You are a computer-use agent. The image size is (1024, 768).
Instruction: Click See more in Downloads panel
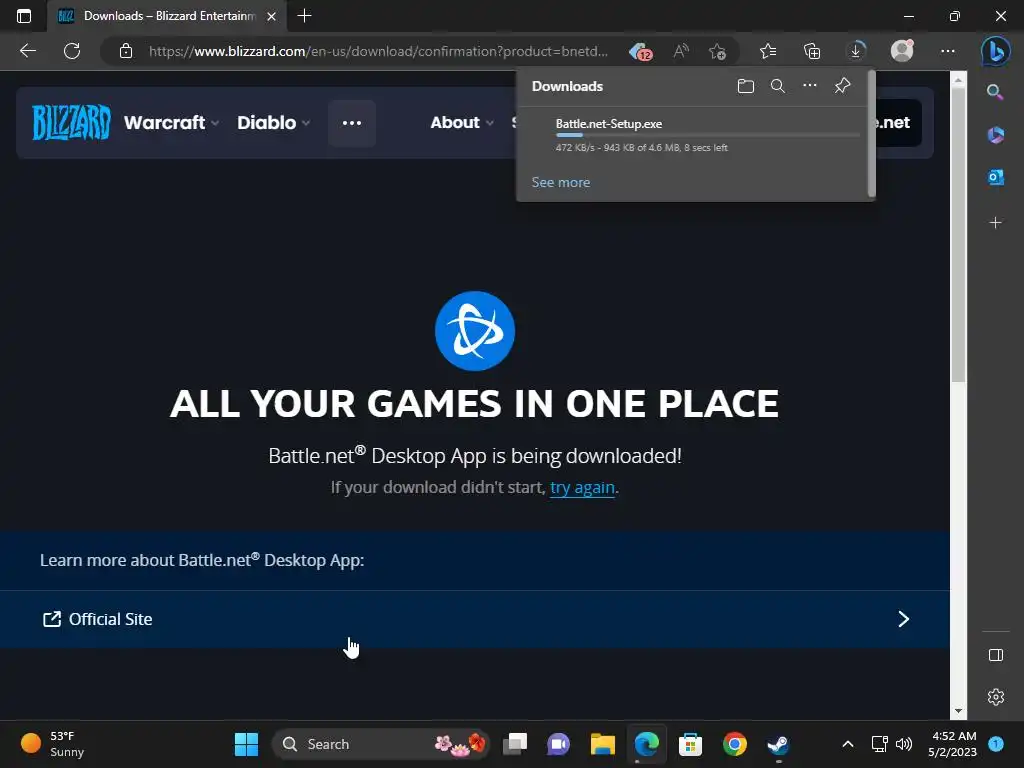[x=560, y=182]
